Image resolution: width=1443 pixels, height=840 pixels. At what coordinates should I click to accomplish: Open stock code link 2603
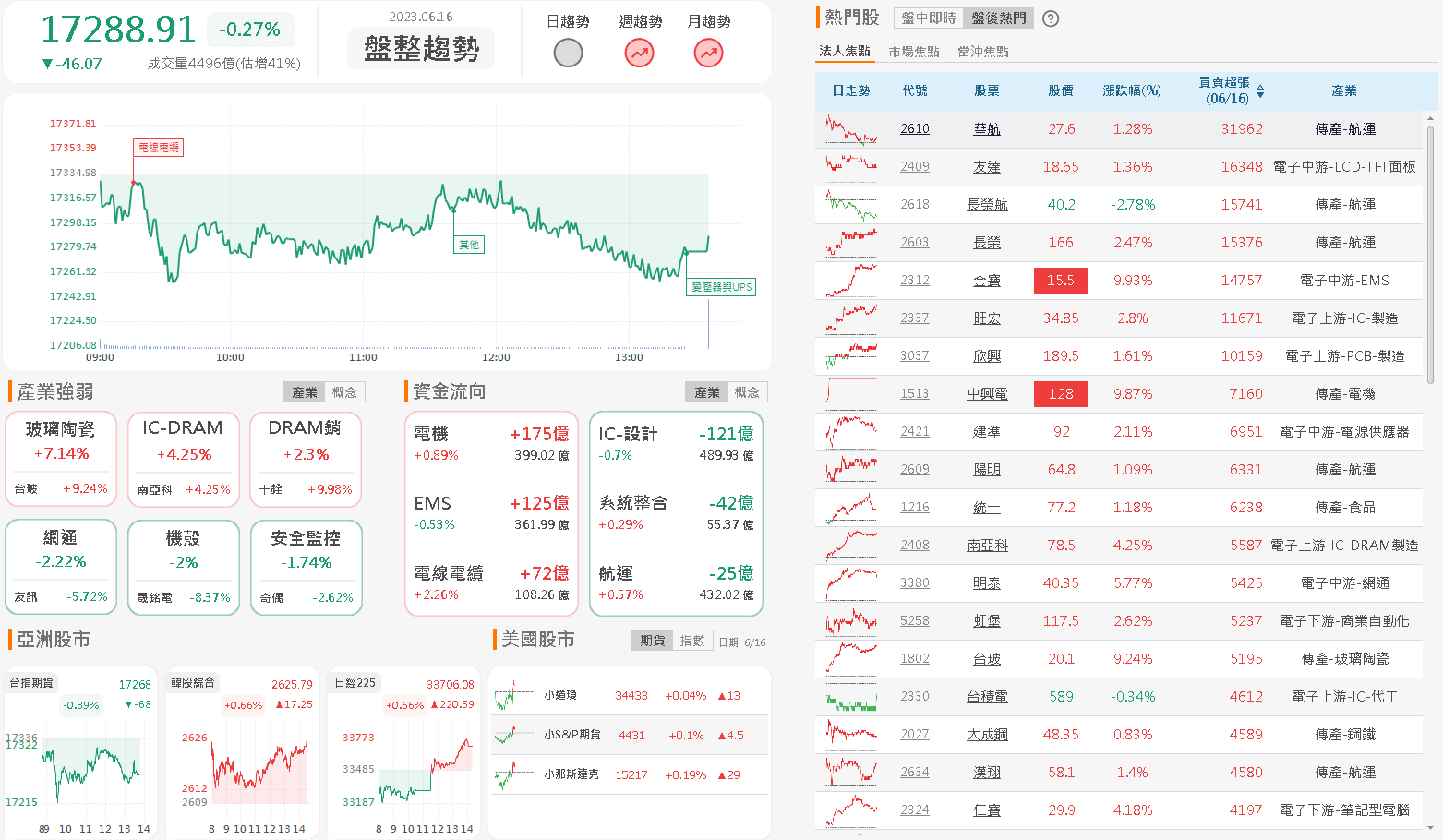point(915,243)
